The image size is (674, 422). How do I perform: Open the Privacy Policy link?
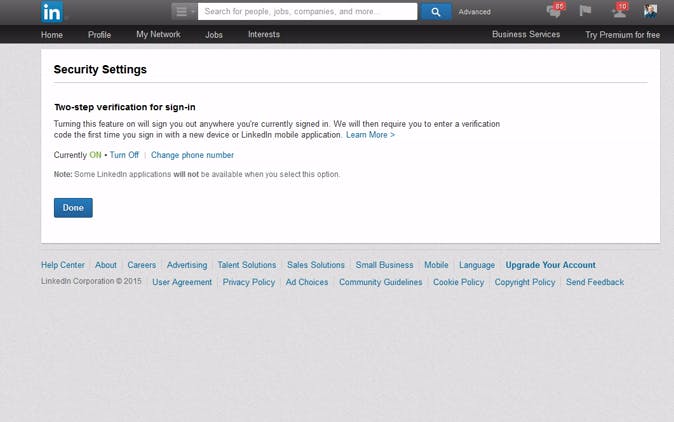click(x=249, y=282)
